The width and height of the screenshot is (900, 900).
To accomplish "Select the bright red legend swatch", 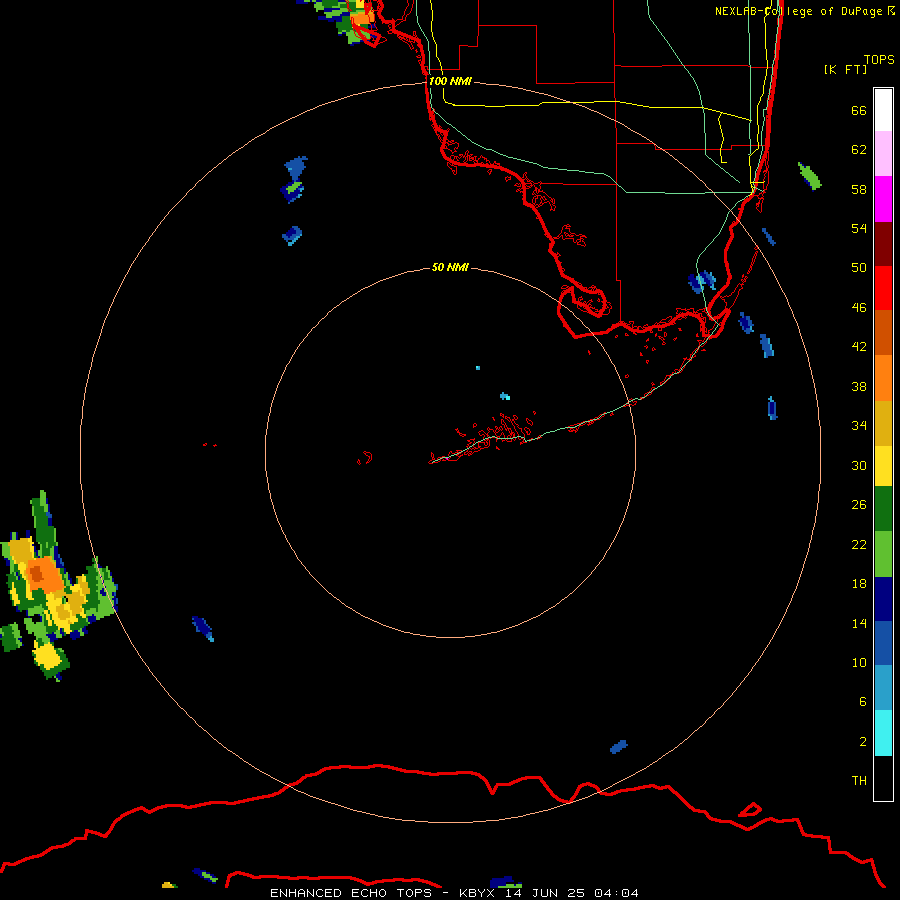I will [883, 288].
